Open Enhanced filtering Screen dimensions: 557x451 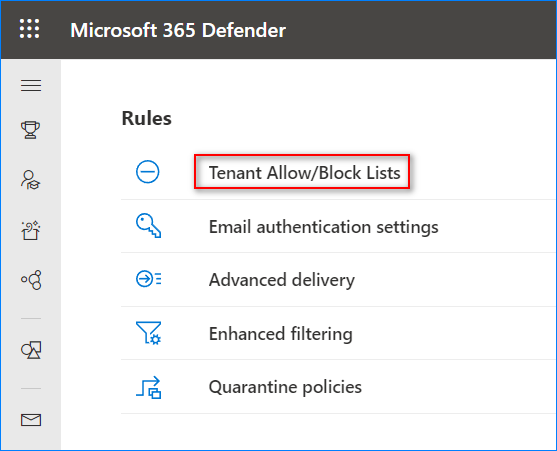281,333
